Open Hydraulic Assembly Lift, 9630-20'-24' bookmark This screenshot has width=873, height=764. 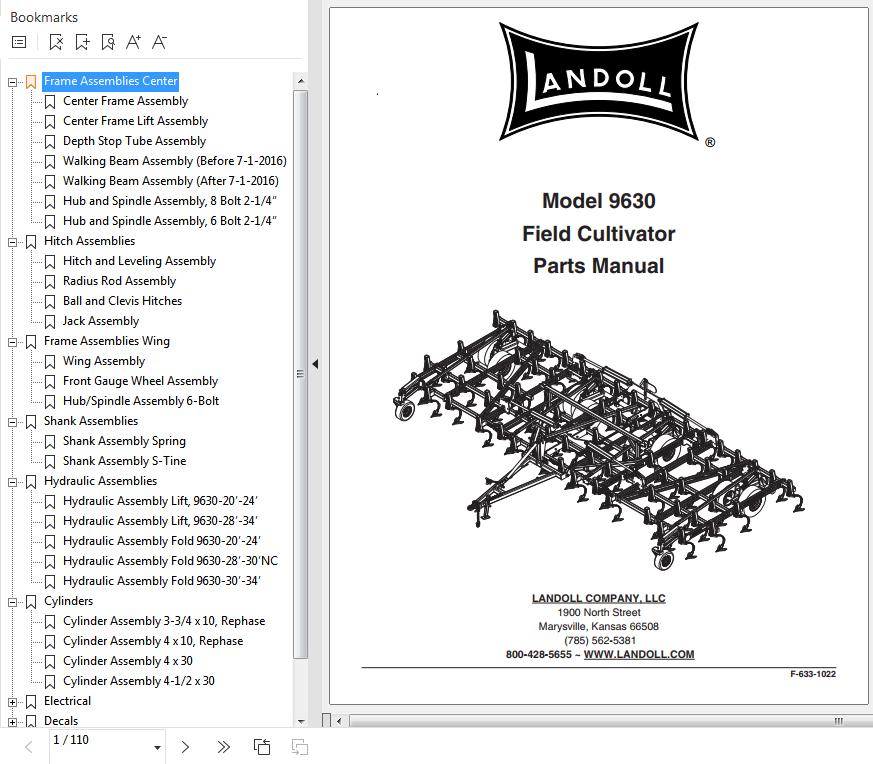[x=160, y=501]
